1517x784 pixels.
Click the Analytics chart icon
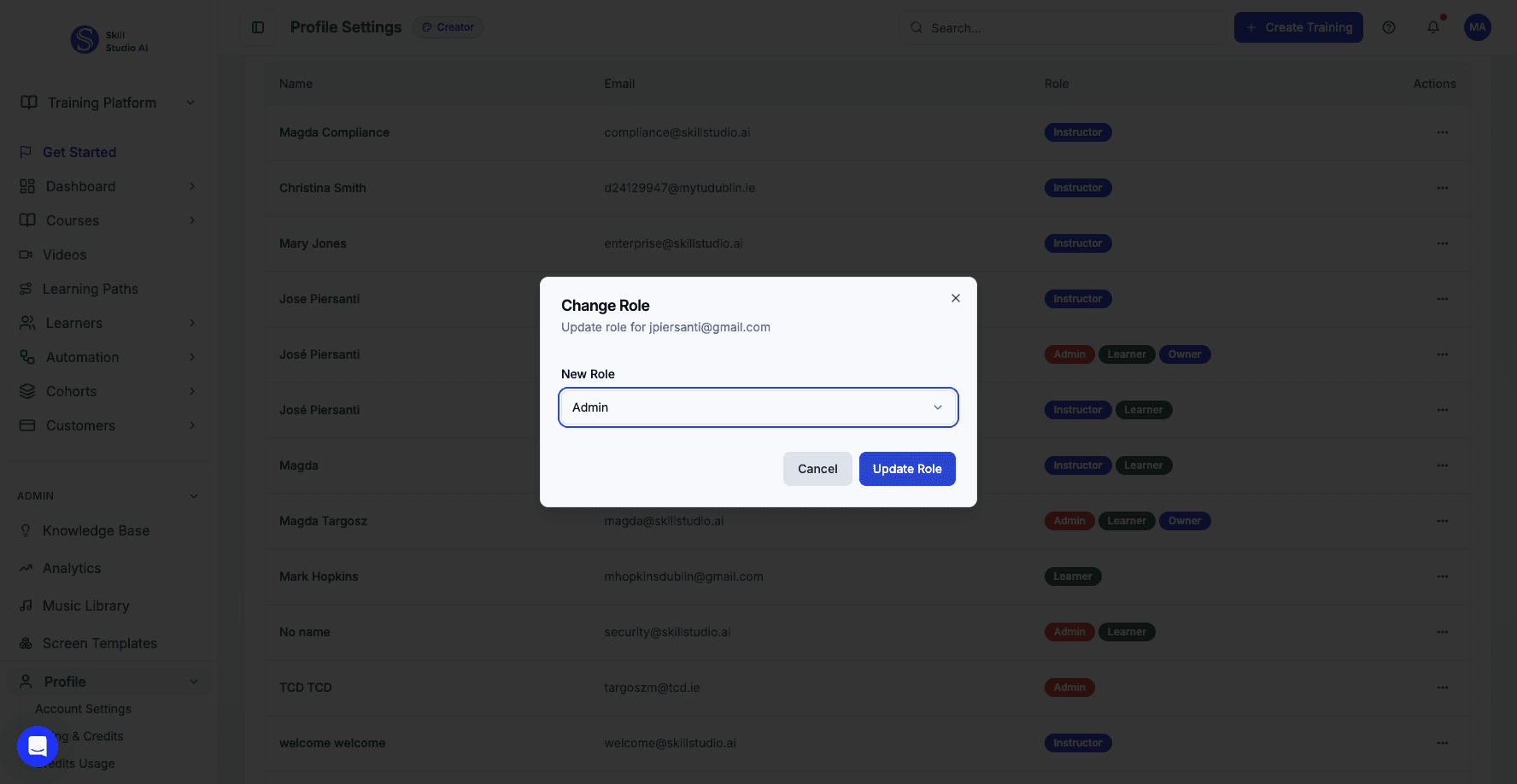tap(26, 568)
